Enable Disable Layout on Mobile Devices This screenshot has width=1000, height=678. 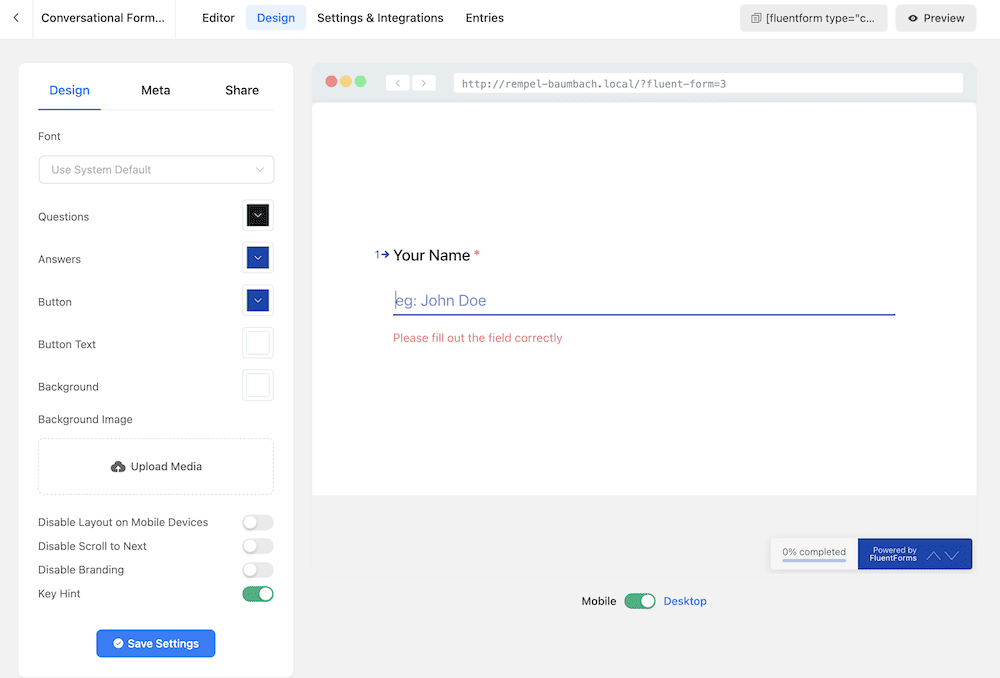(x=257, y=523)
